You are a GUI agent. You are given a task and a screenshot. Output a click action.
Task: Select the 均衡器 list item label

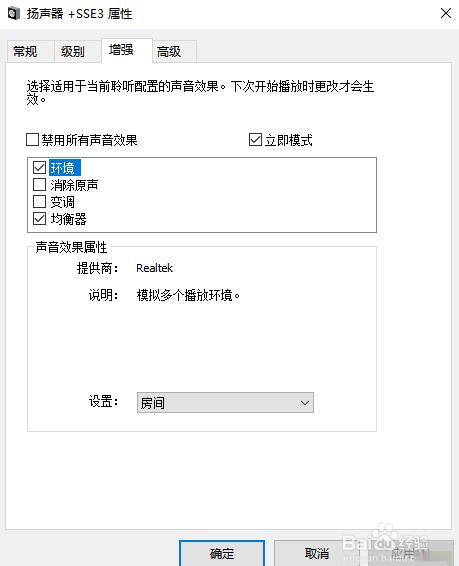coord(68,219)
